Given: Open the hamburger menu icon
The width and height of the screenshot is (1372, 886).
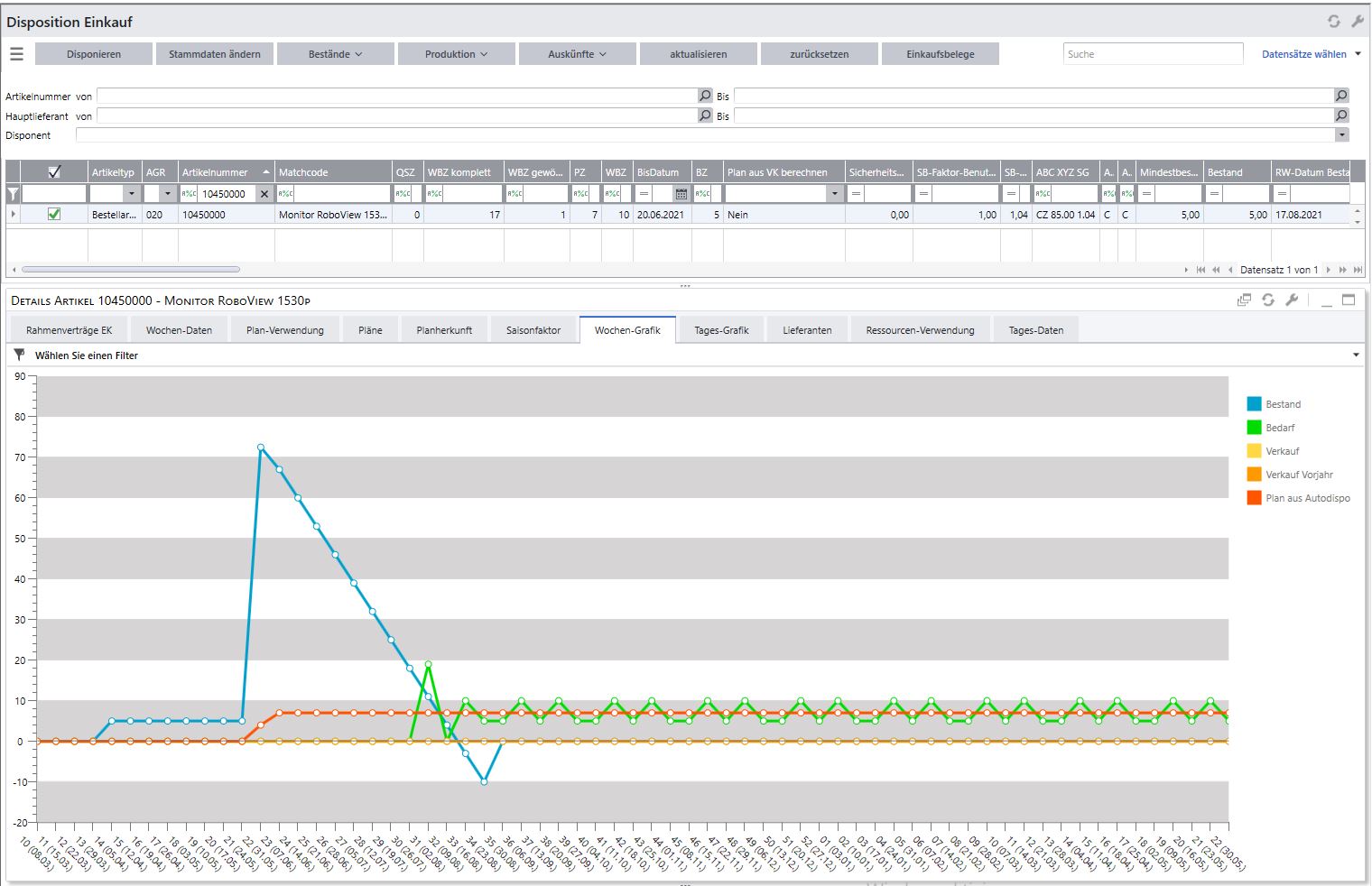Looking at the screenshot, I should (16, 54).
